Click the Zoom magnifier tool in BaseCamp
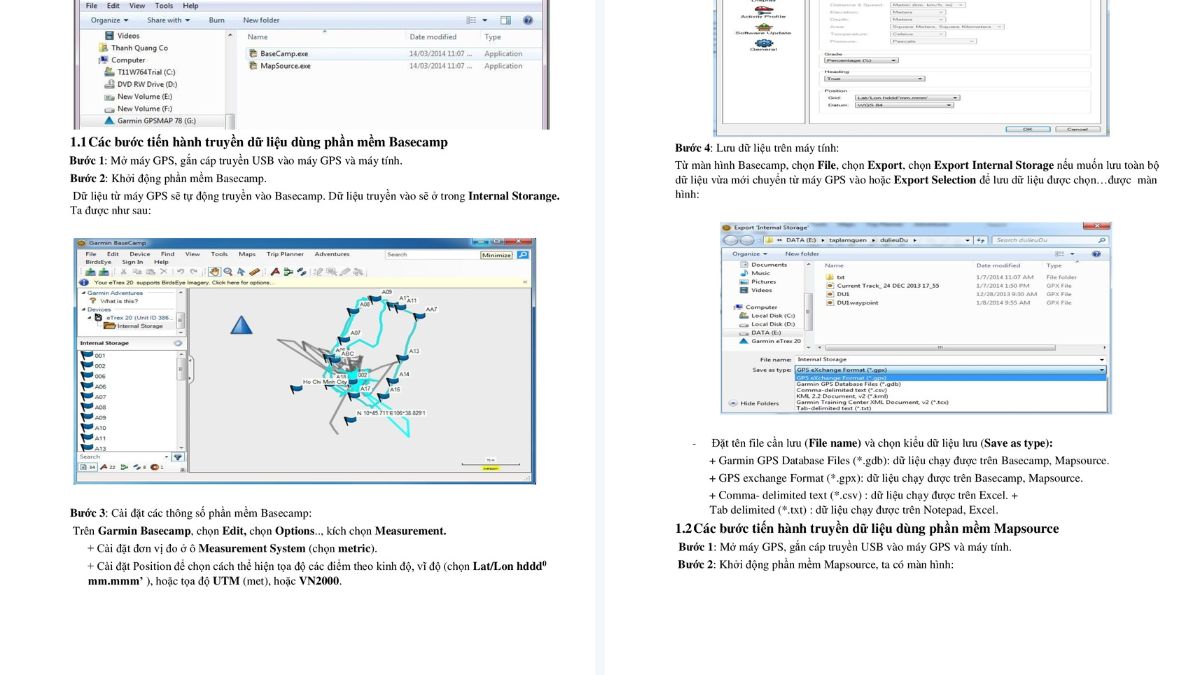Screen dimensions: 1200x675 tap(228, 271)
